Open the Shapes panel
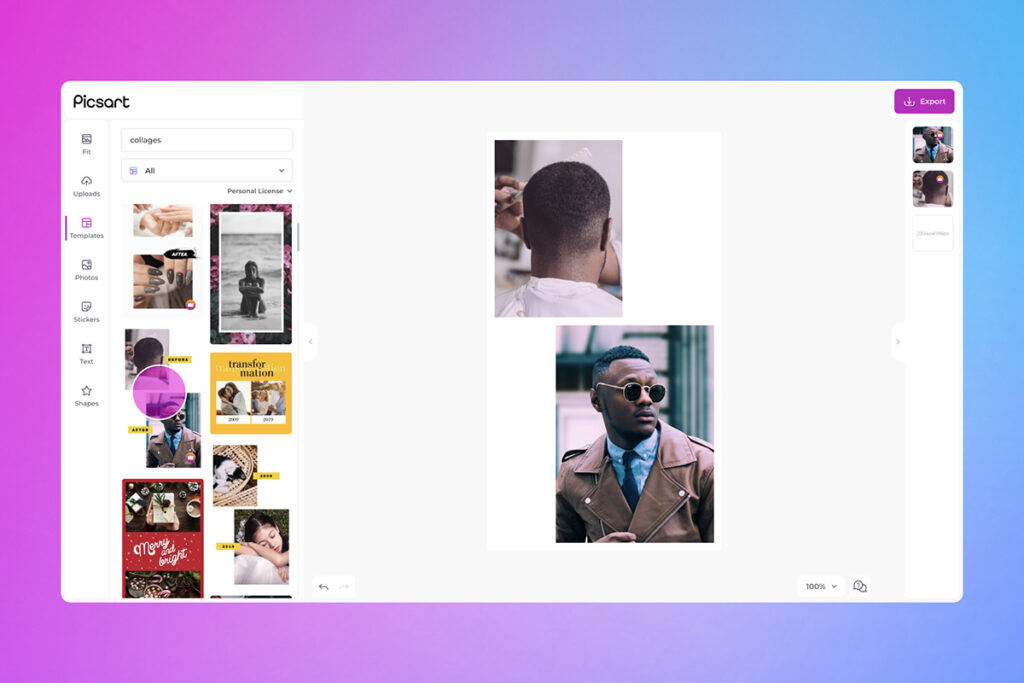 click(x=86, y=396)
